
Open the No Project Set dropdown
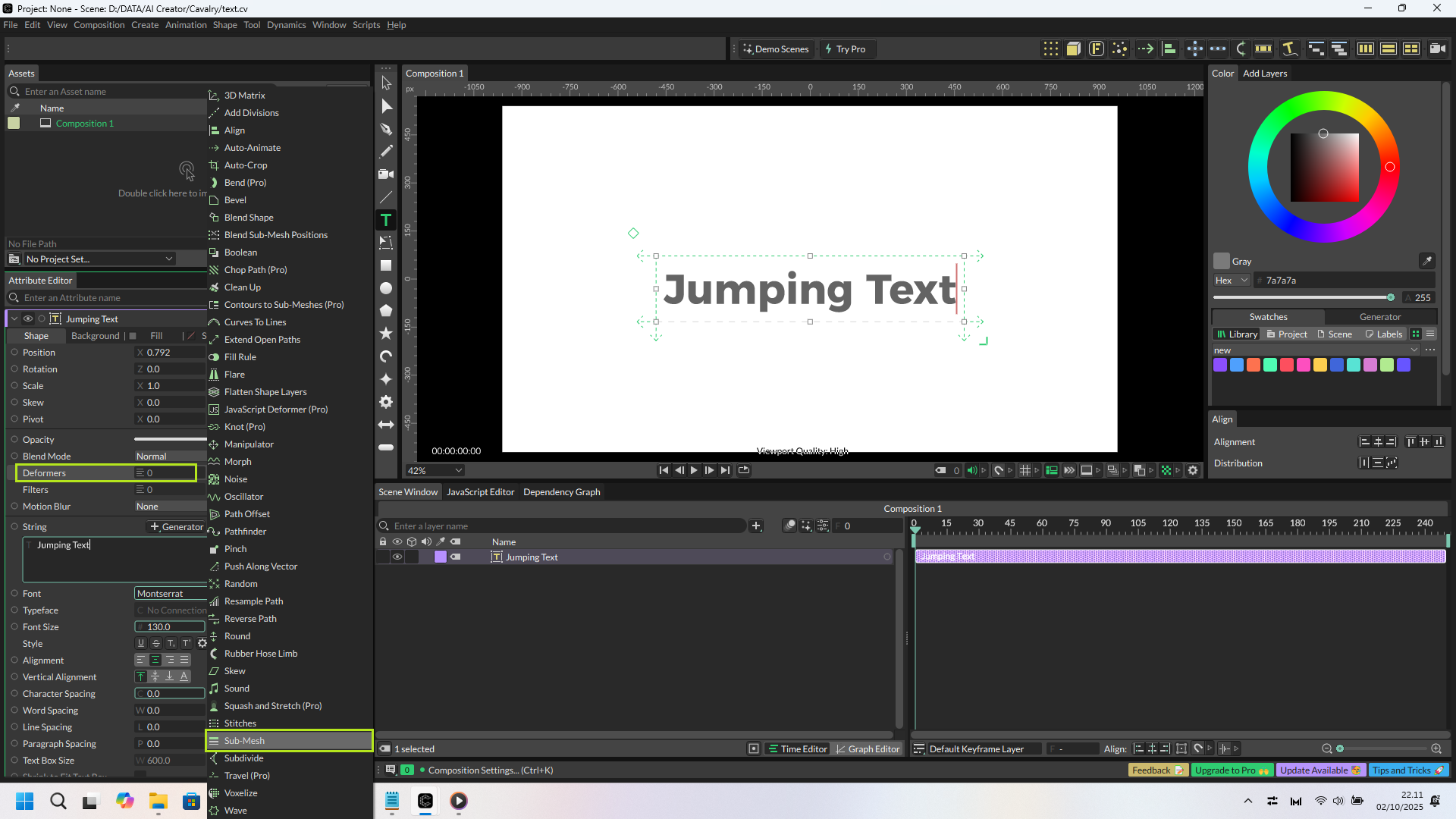[99, 259]
